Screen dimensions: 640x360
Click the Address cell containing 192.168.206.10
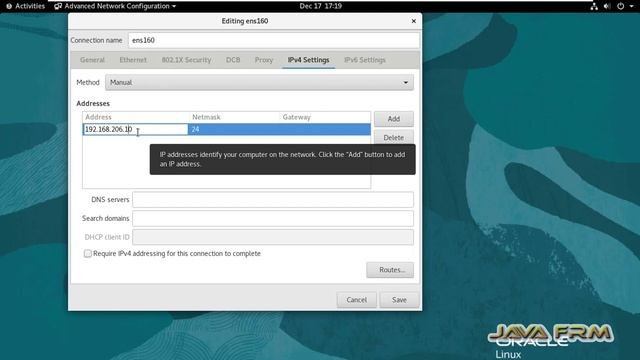pos(135,129)
